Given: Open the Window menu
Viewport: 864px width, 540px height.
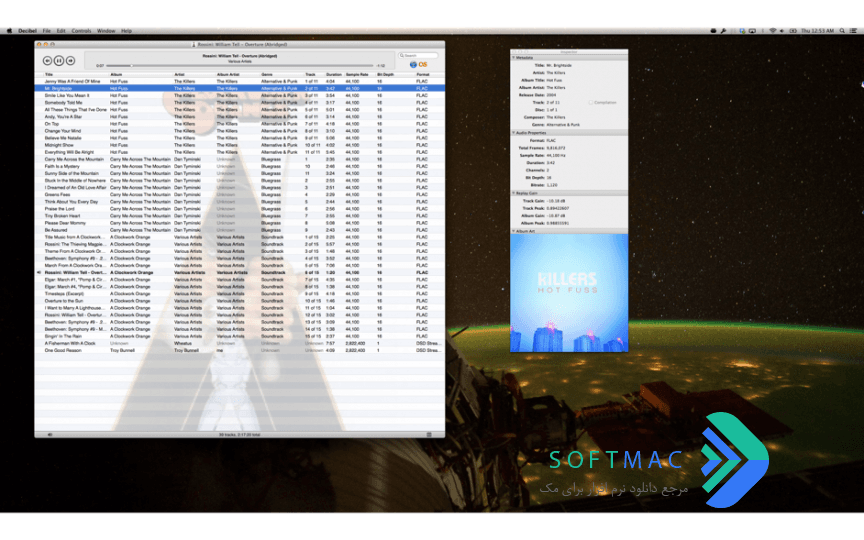Looking at the screenshot, I should pos(106,31).
